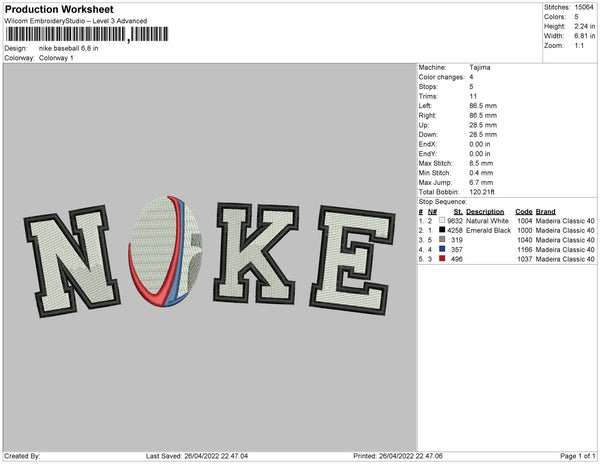Viewport: 600px width, 464px height.
Task: Click the barcode in the header
Action: point(87,34)
